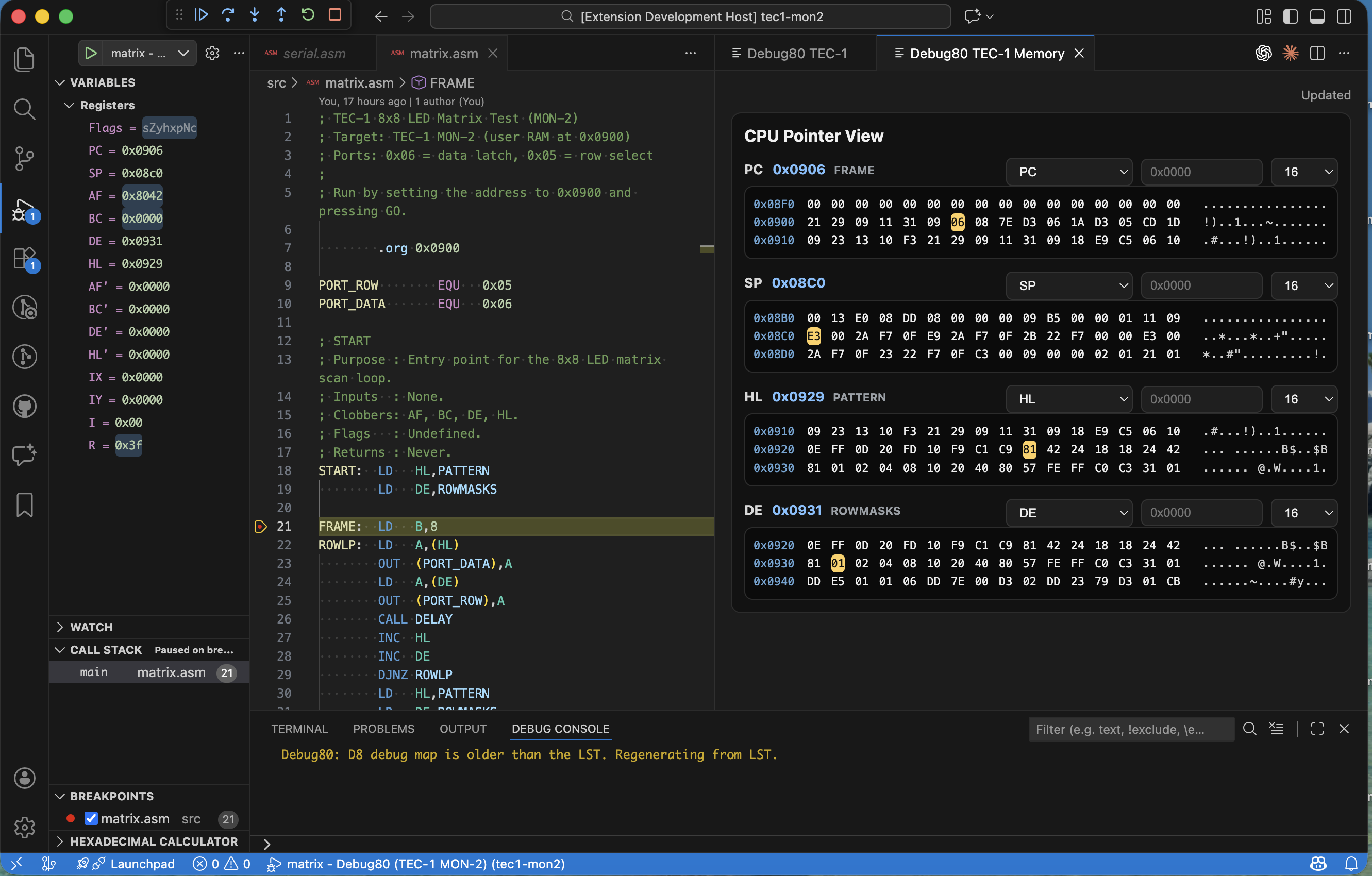Expand the WATCH section
This screenshot has height=876, width=1372.
[91, 627]
